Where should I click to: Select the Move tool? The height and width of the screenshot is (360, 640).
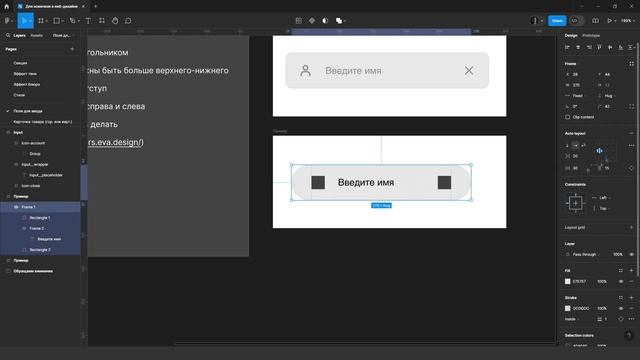(x=24, y=20)
